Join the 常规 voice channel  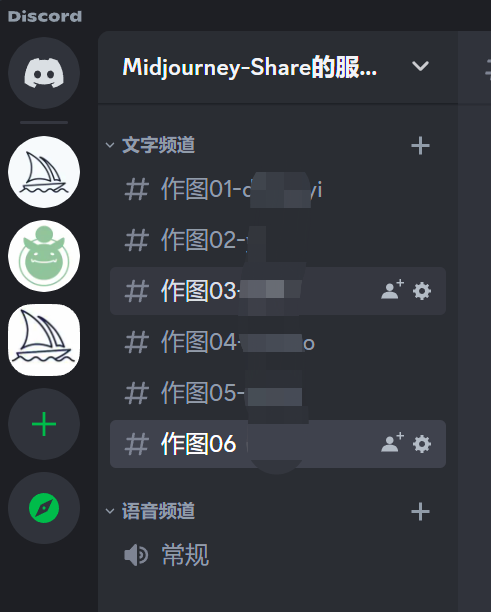coord(278,555)
